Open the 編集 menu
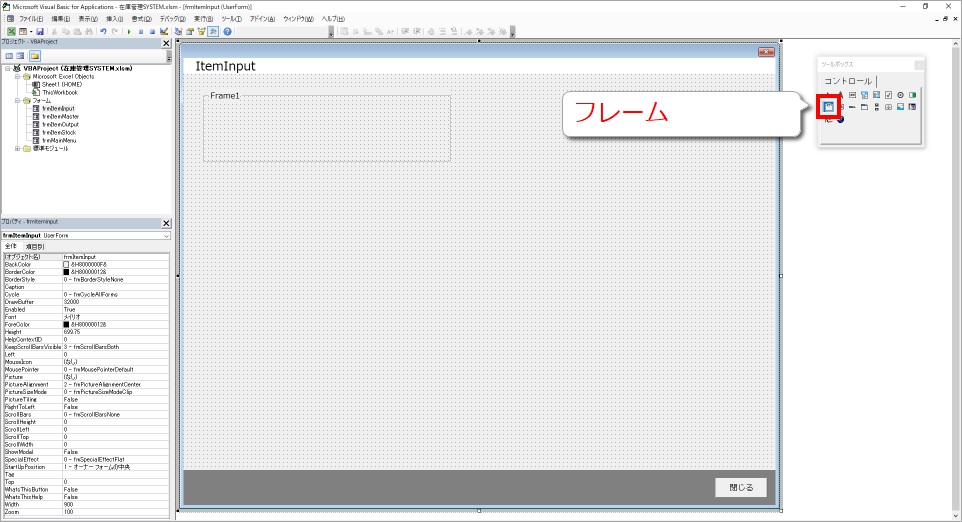This screenshot has width=962, height=522. (60, 19)
